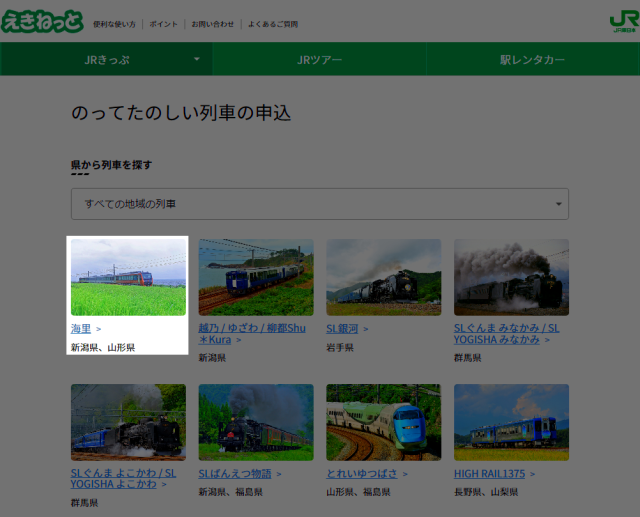The image size is (640, 517).
Task: Open 便利な使い方 link
Action: pyautogui.click(x=114, y=24)
